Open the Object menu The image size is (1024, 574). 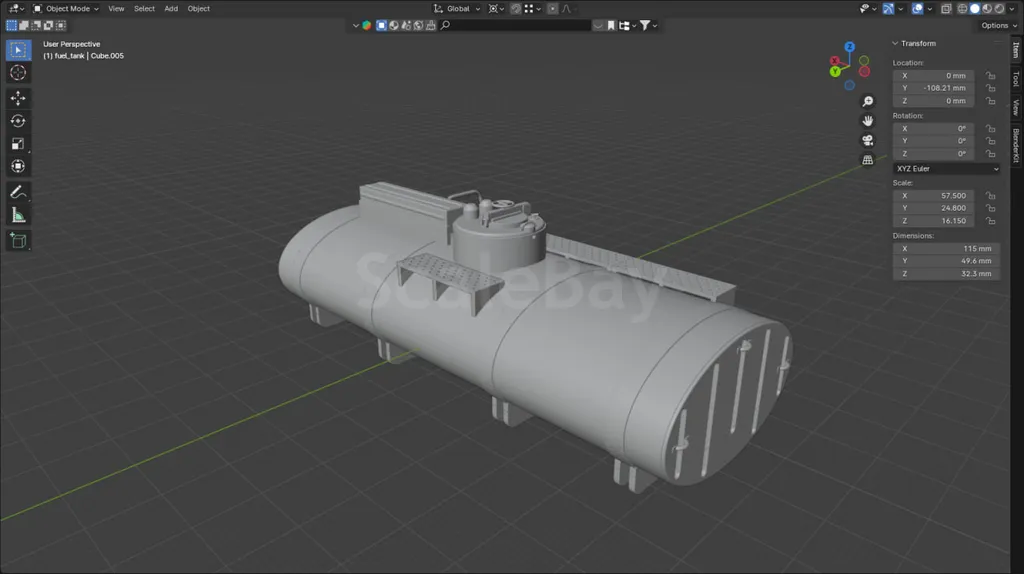[199, 8]
